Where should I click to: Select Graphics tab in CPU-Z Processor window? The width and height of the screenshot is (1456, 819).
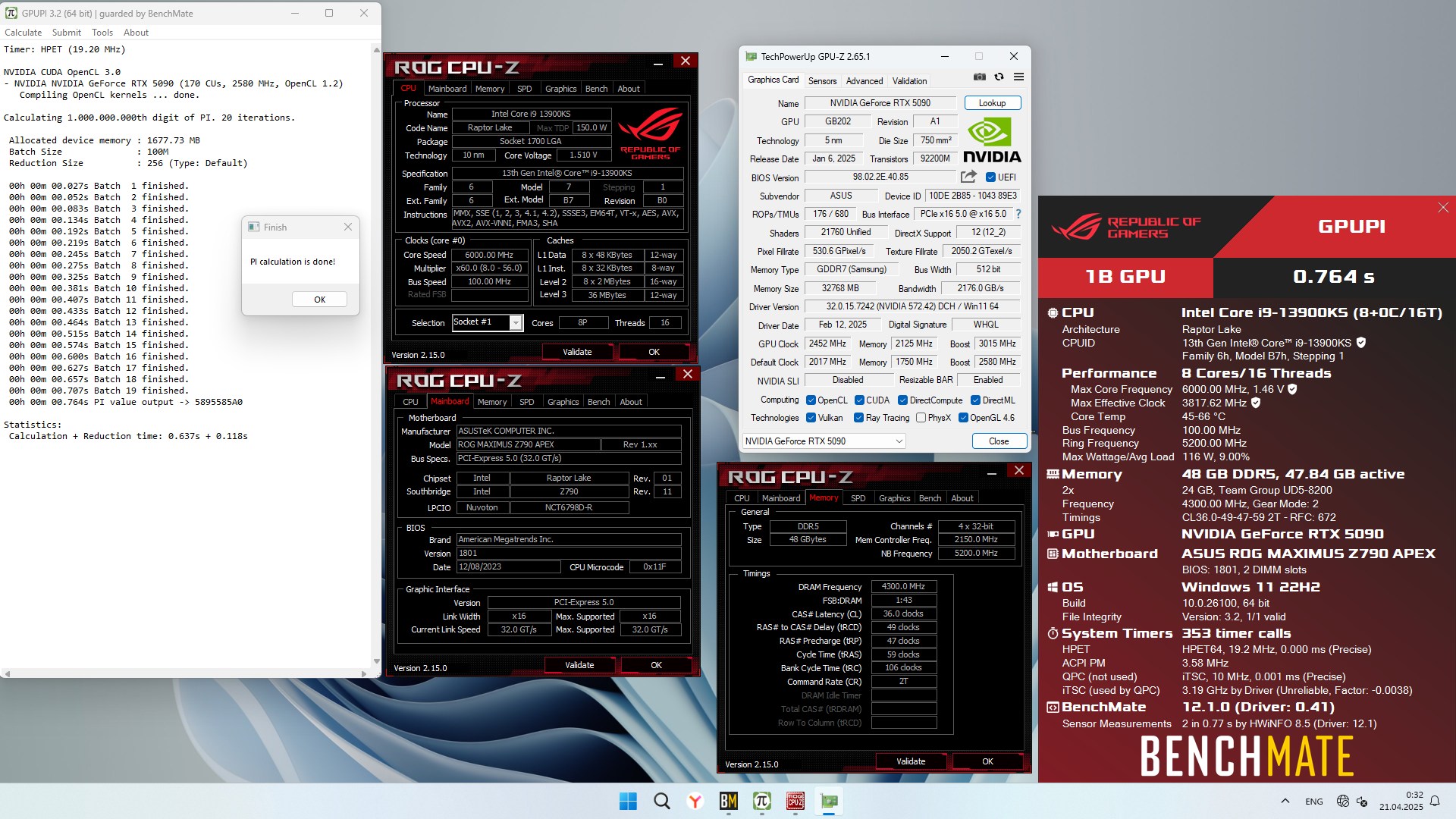click(x=560, y=89)
